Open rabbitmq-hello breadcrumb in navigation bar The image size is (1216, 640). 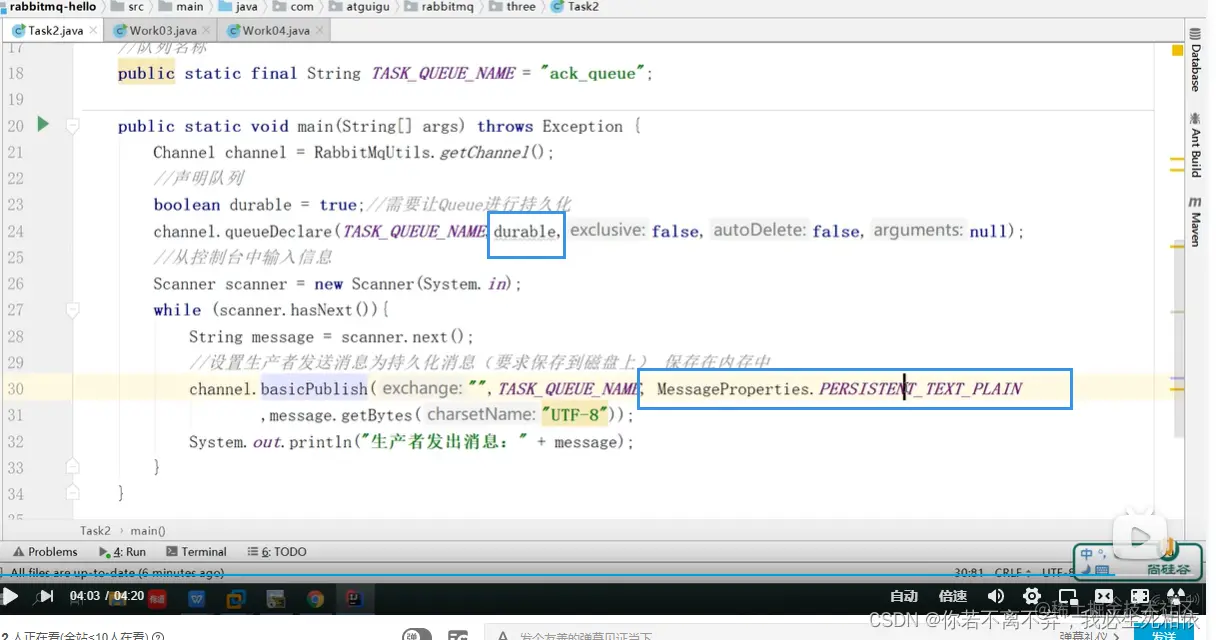click(x=49, y=6)
